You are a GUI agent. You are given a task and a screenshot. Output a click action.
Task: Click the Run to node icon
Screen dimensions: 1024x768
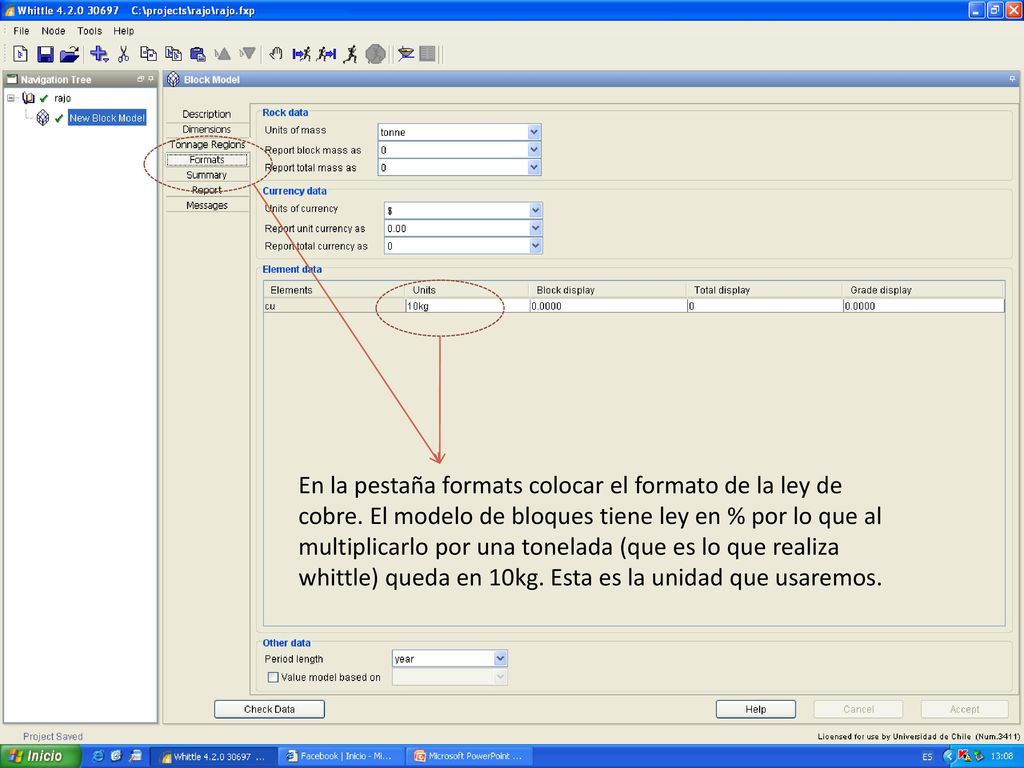(301, 54)
